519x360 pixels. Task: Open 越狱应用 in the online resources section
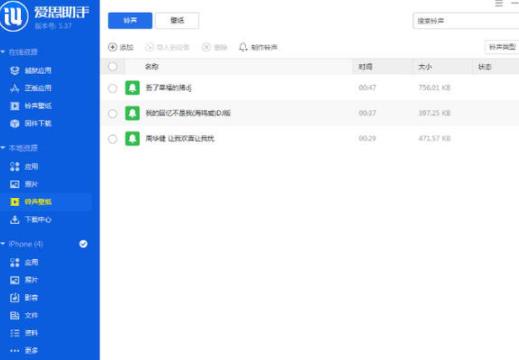pyautogui.click(x=31, y=70)
